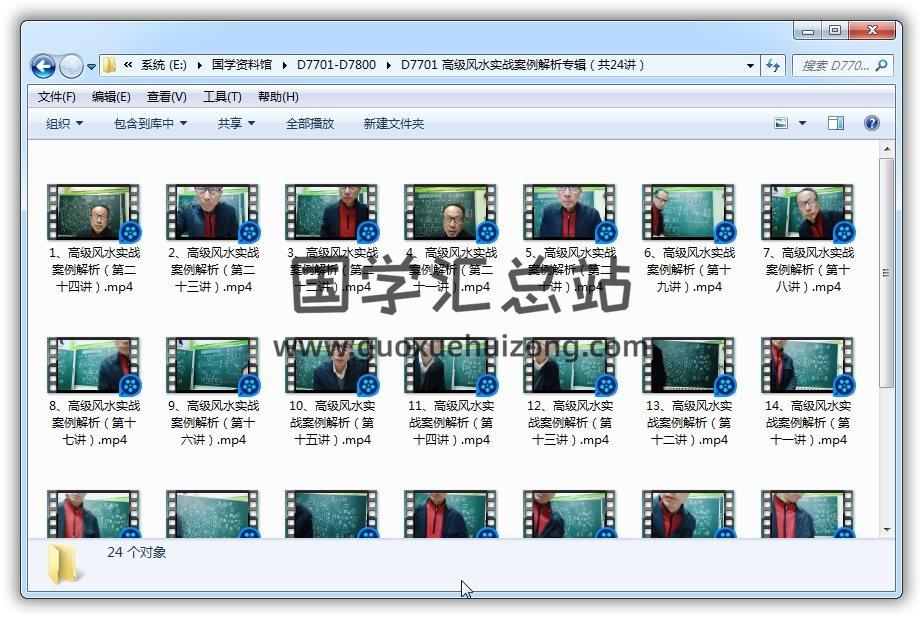Image resolution: width=923 pixels, height=619 pixels.
Task: Click the Back navigation arrow button
Action: coord(43,66)
